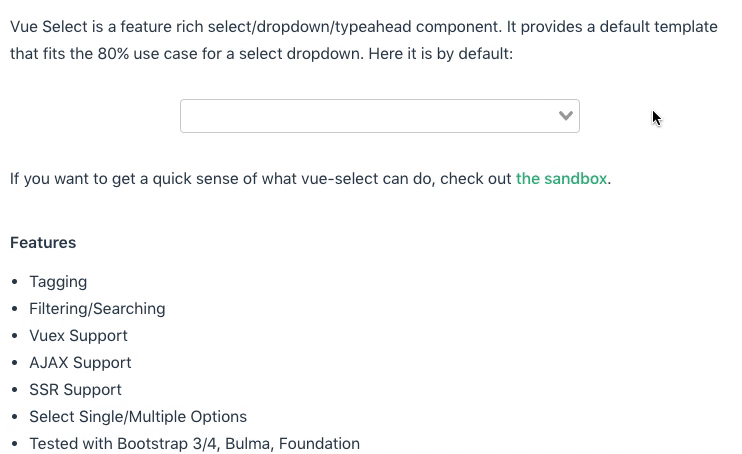Open the vue-select dropdown arrow
The height and width of the screenshot is (454, 742).
[x=566, y=116]
